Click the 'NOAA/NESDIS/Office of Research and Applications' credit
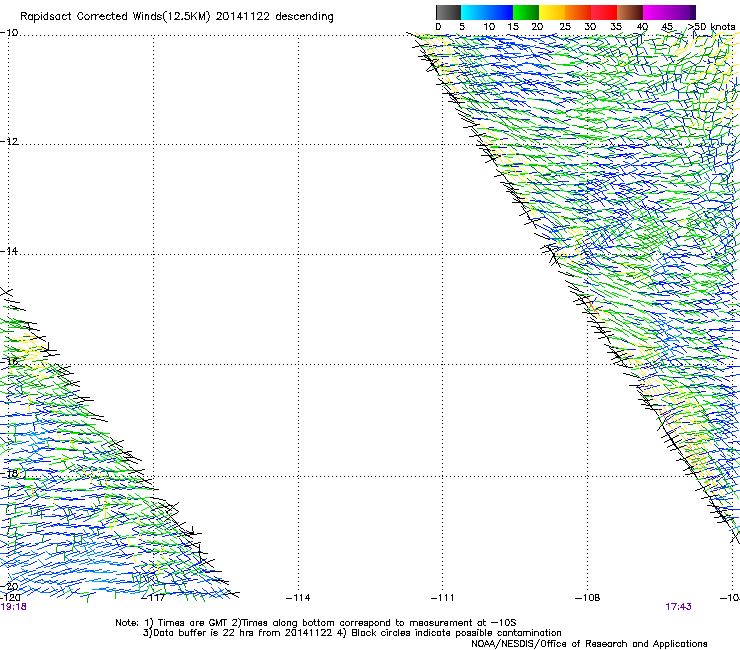The image size is (740, 650). click(589, 644)
